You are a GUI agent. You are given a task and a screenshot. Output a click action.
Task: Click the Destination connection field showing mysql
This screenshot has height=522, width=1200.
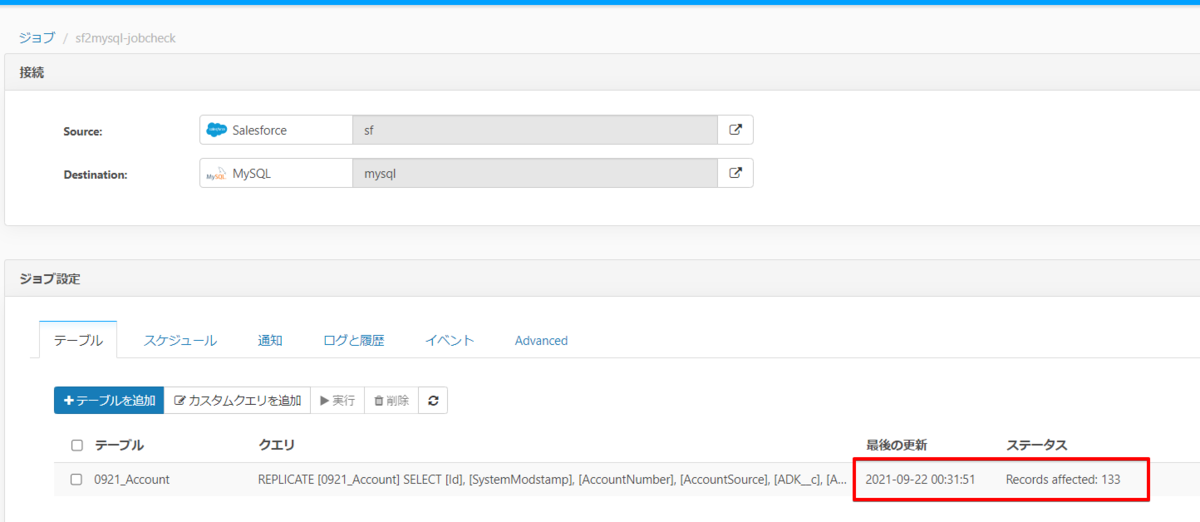[x=535, y=173]
